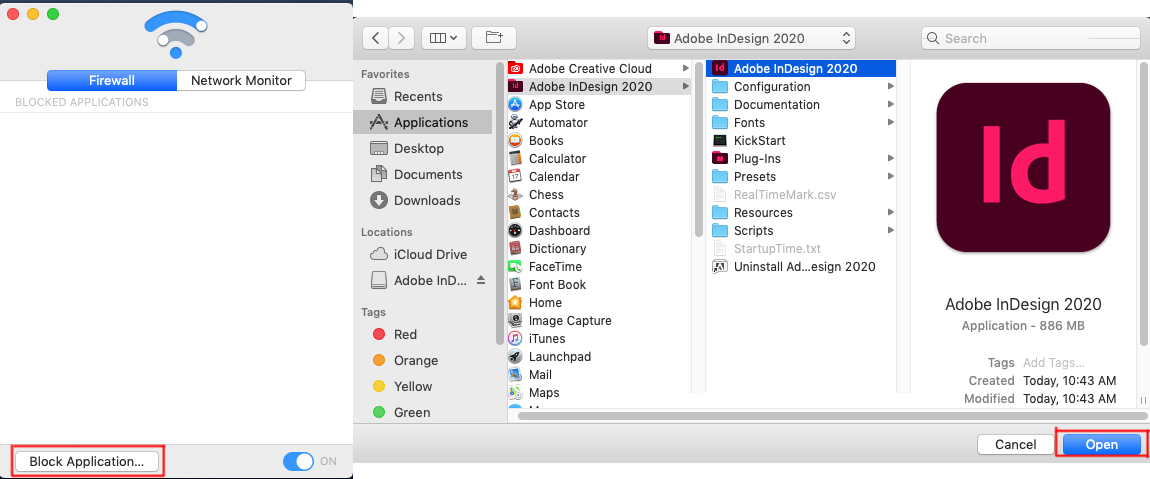1150x479 pixels.
Task: Expand Adobe Creative Cloud folder arrow
Action: 685,68
